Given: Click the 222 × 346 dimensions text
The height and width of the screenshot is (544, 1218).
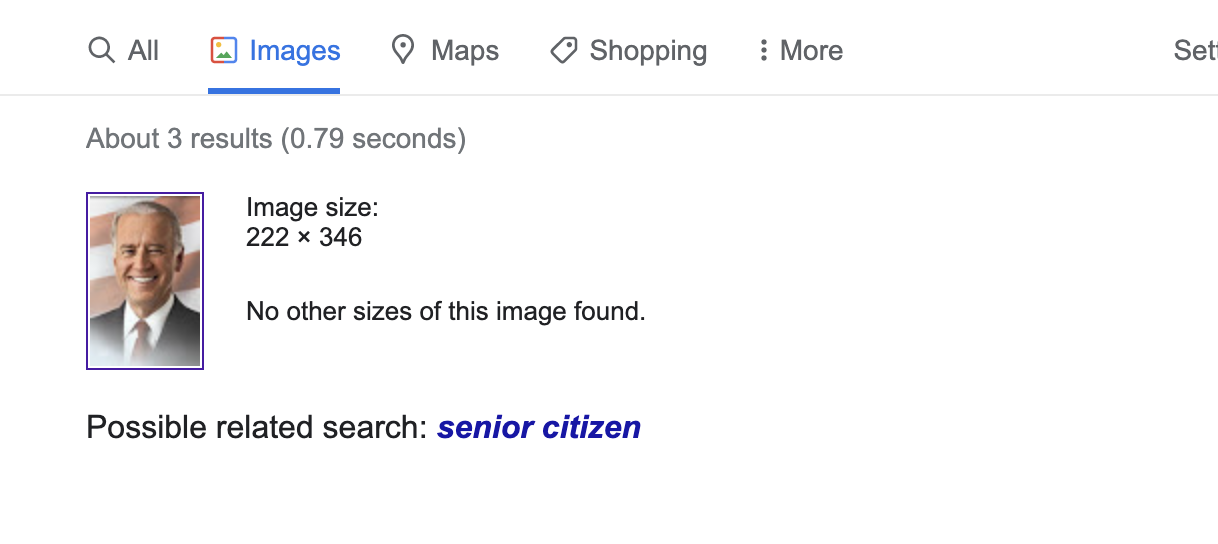Looking at the screenshot, I should (x=304, y=237).
